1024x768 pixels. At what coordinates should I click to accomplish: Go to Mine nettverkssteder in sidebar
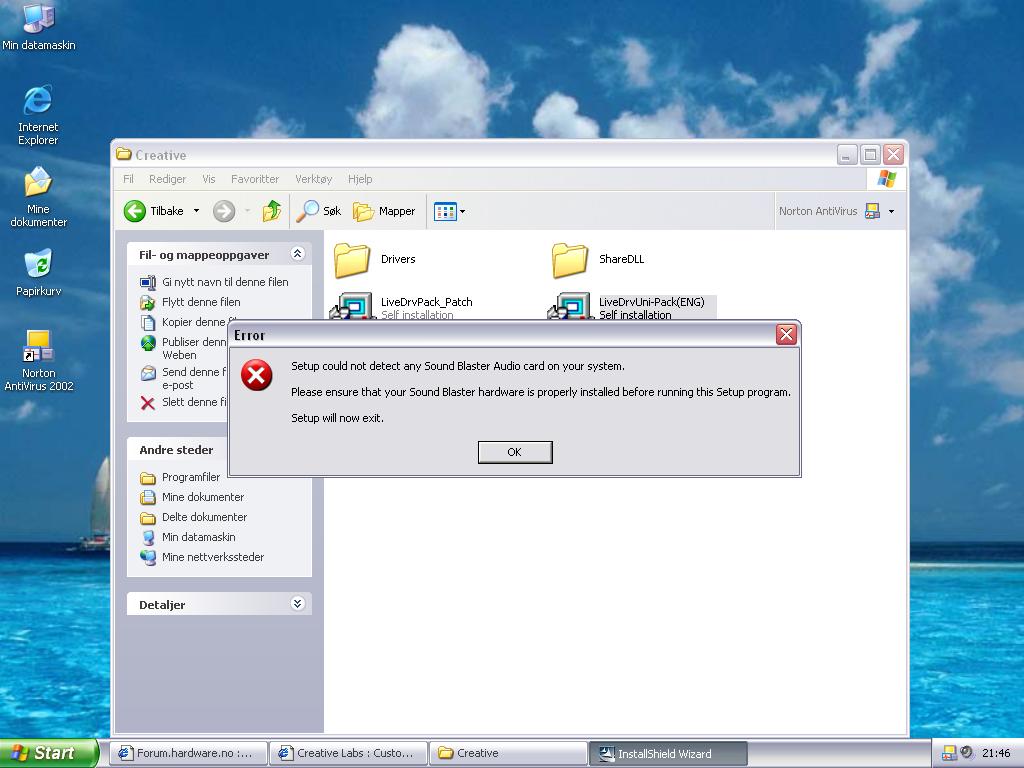[202, 557]
